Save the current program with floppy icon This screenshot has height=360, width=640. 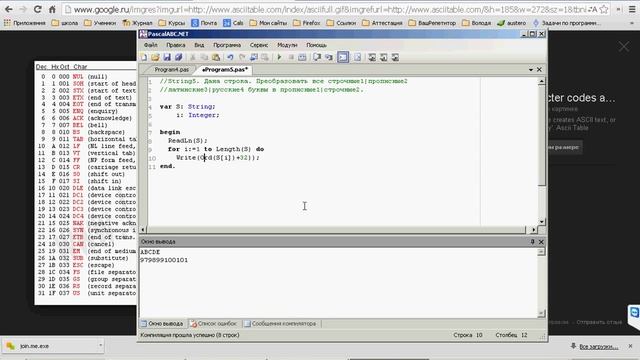coord(167,58)
